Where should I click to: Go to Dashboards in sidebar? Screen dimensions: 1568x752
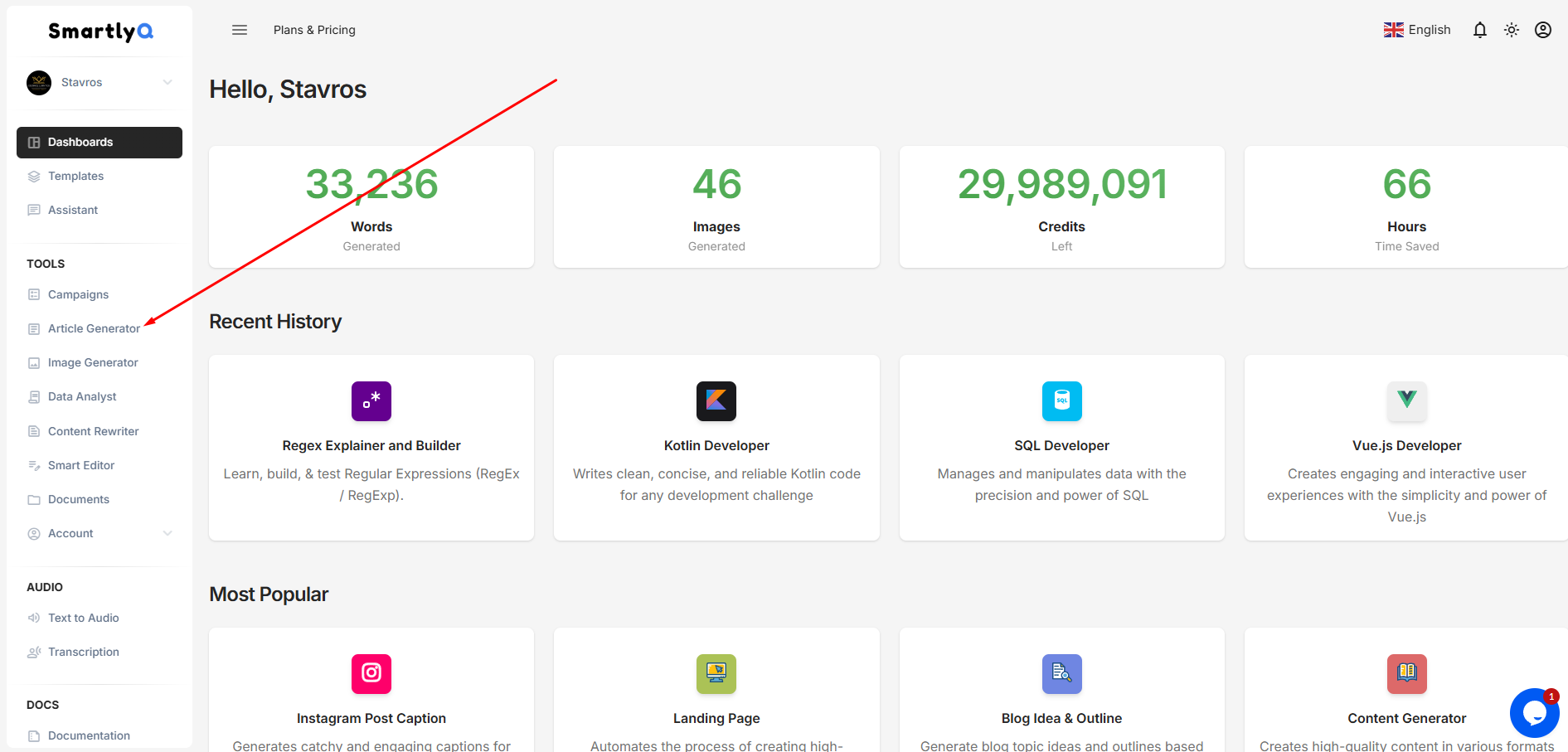point(100,143)
